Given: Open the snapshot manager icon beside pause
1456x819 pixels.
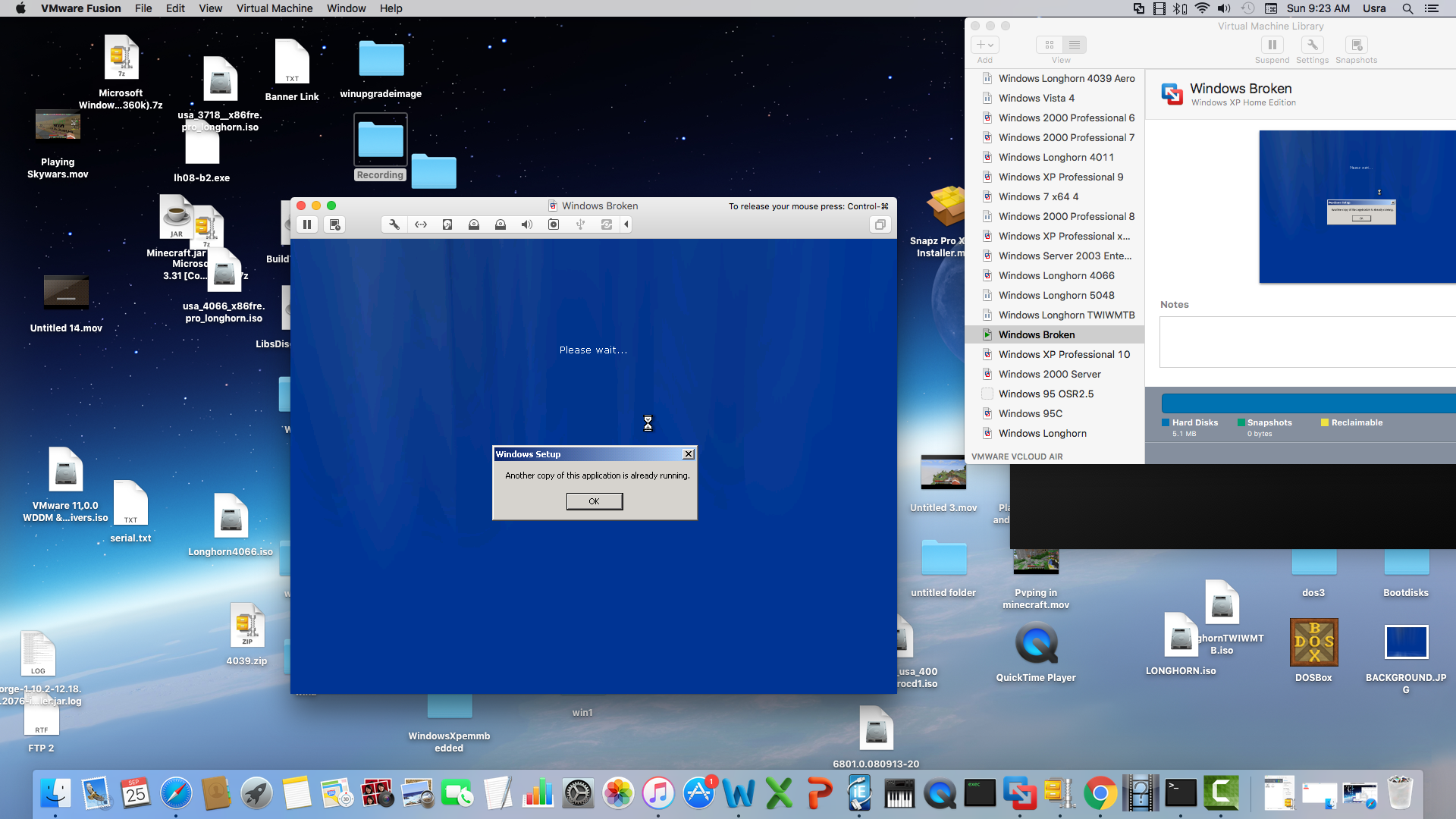Looking at the screenshot, I should [x=334, y=224].
